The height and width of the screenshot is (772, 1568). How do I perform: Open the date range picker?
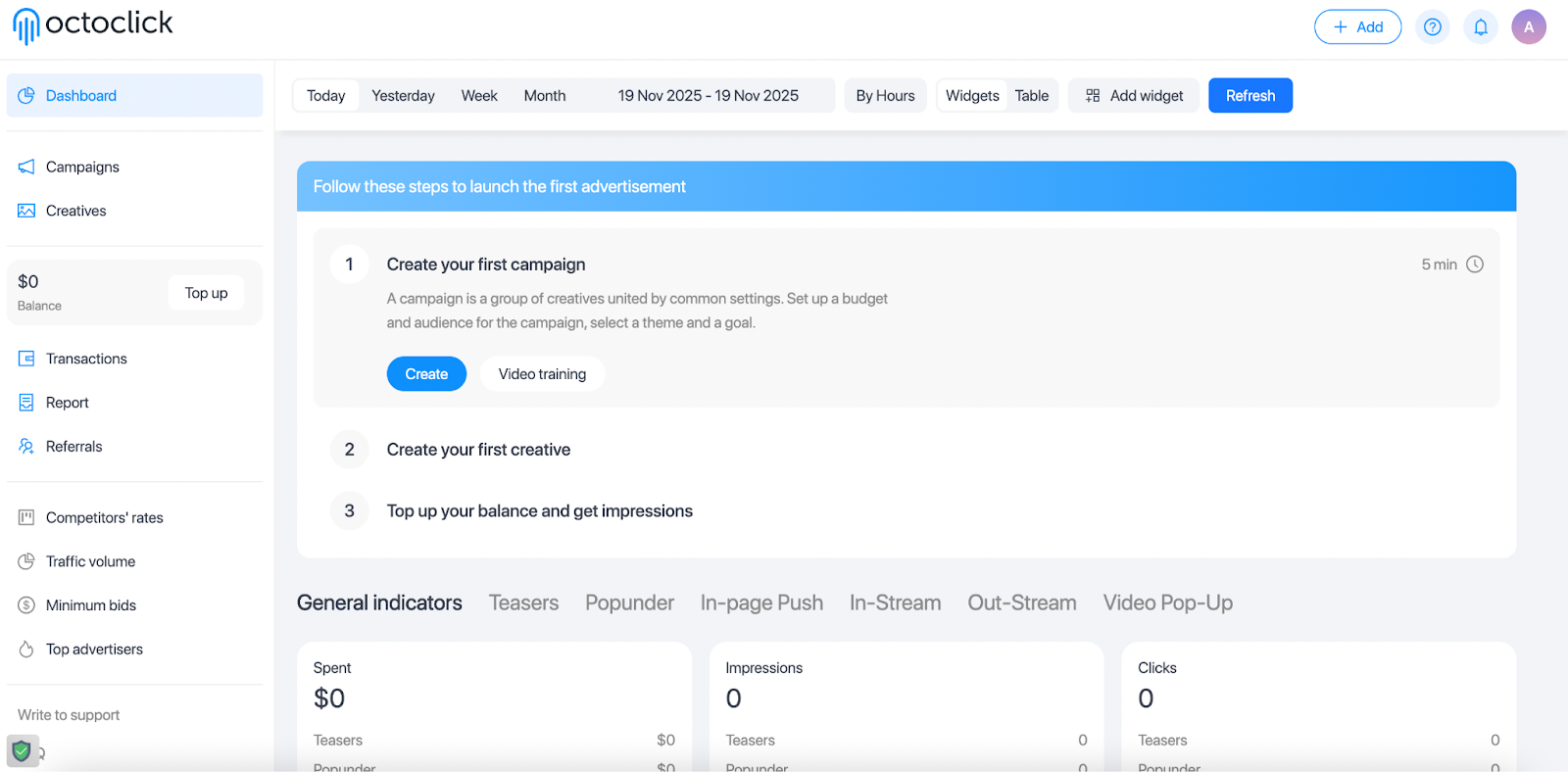708,96
